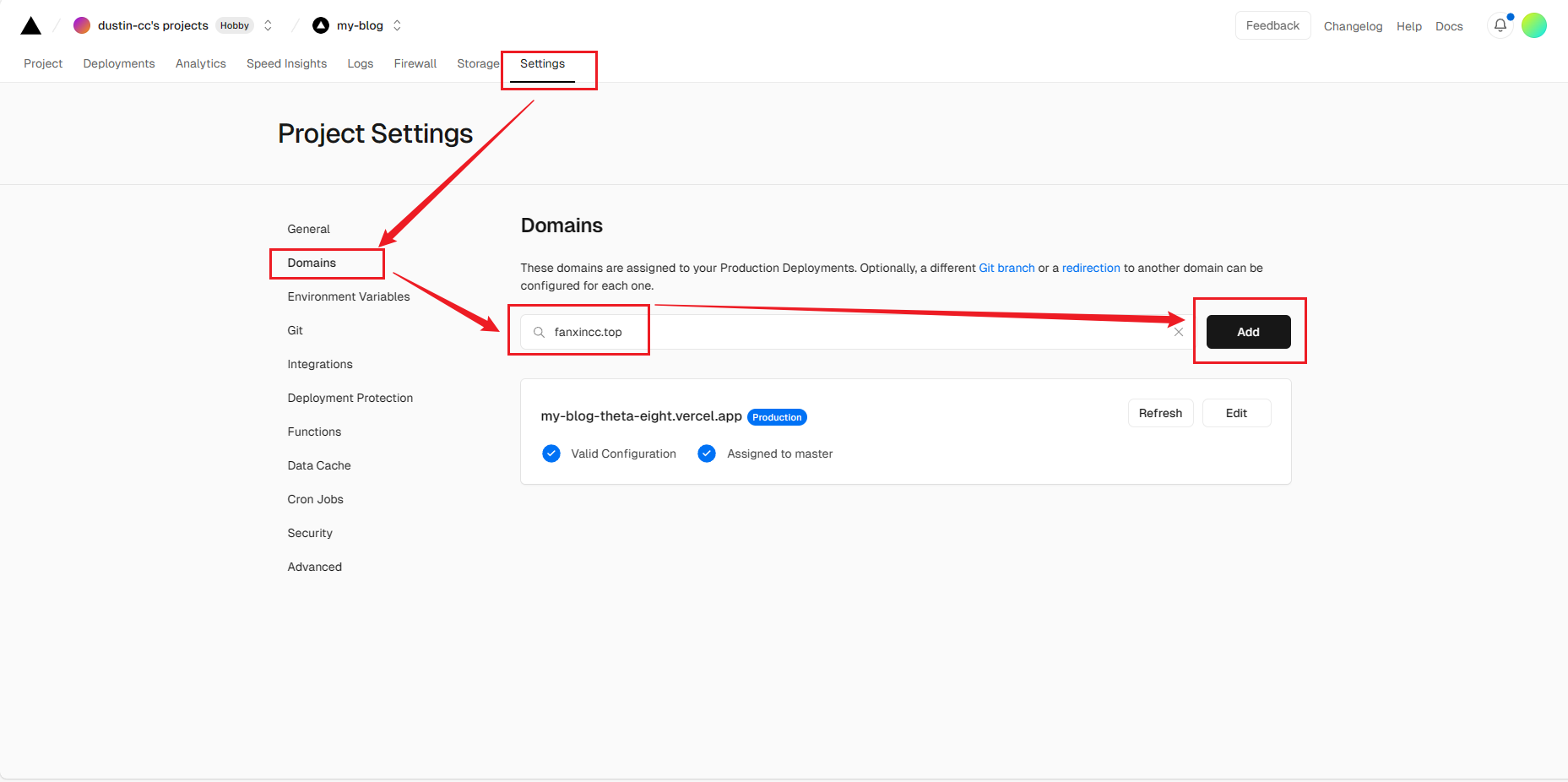Click the dustin-cc's projects team avatar
Viewport: 1568px width, 782px height.
(x=82, y=25)
